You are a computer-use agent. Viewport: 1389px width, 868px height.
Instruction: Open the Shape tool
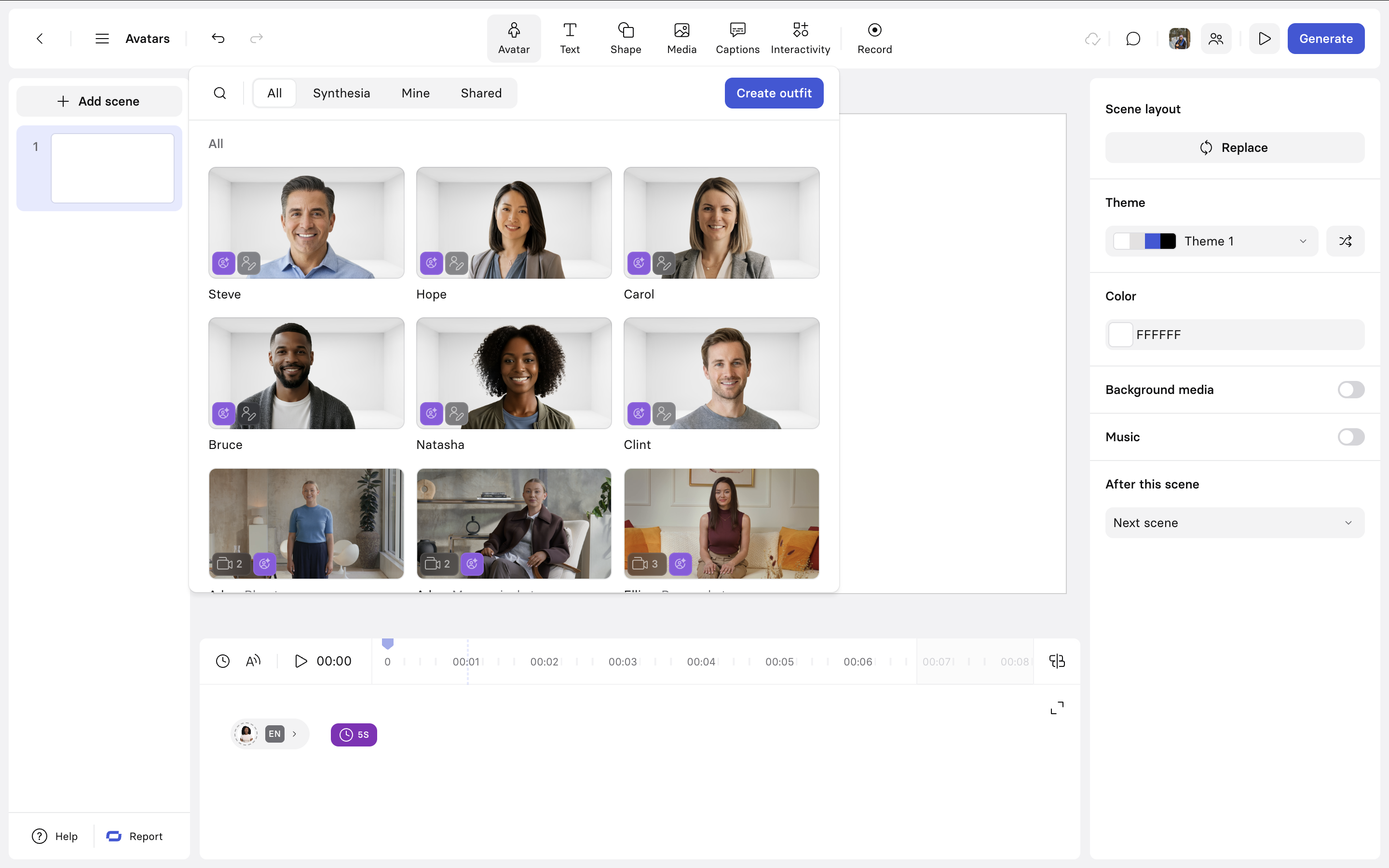coord(625,38)
